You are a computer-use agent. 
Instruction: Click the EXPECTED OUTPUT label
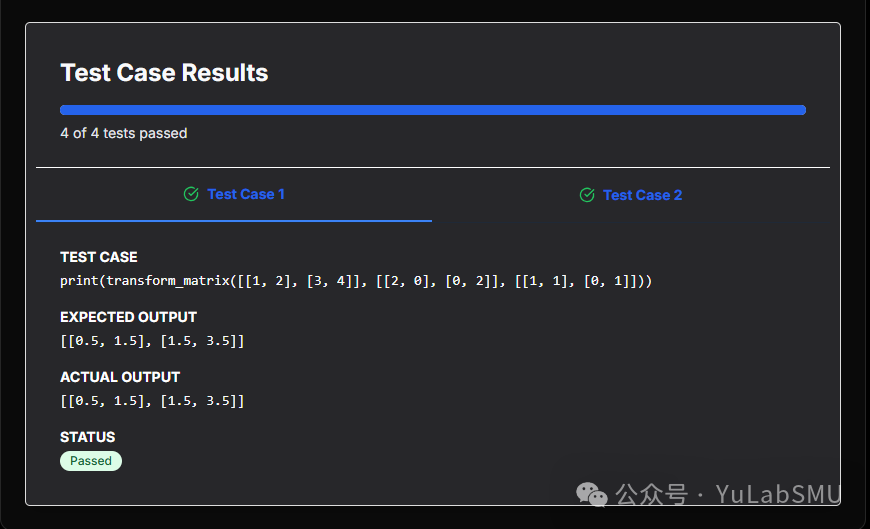coord(128,317)
